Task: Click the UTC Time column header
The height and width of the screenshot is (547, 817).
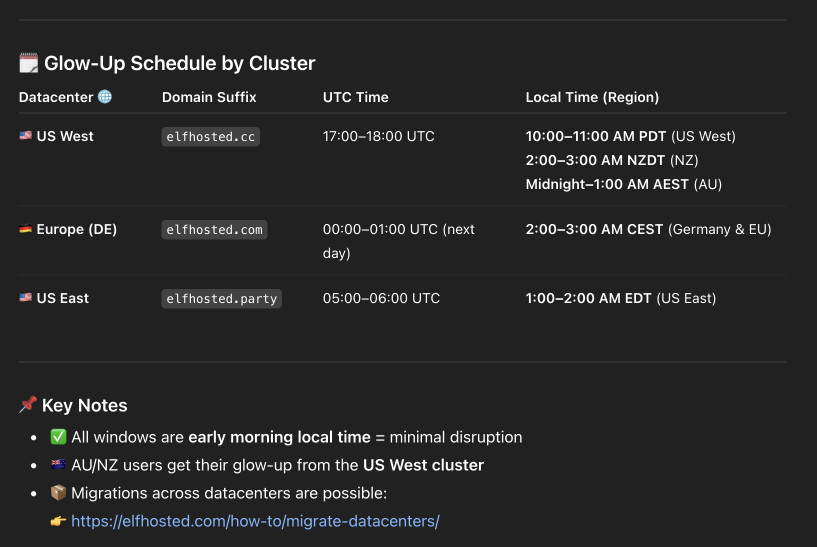Action: click(355, 97)
